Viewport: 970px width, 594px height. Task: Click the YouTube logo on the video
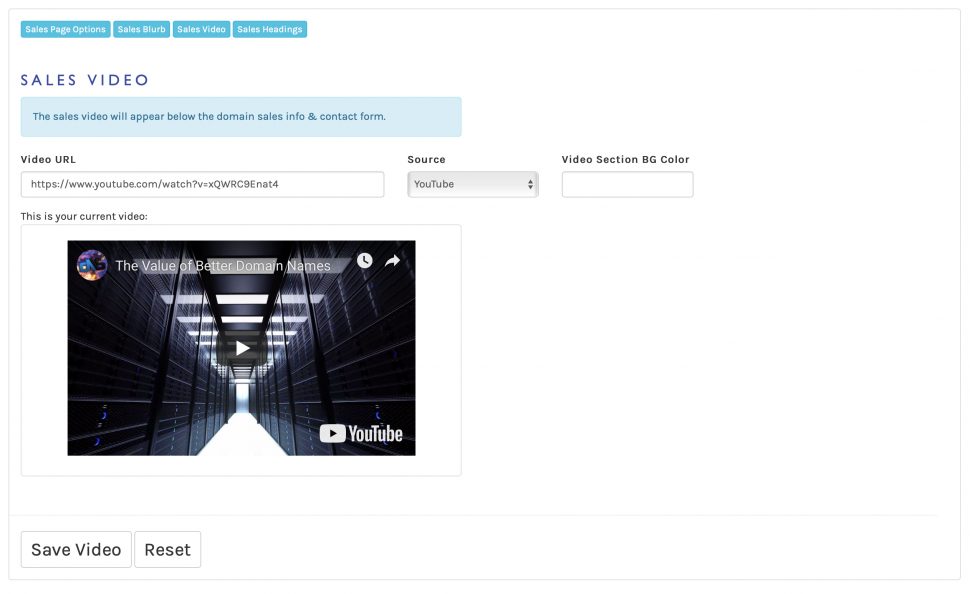(361, 433)
